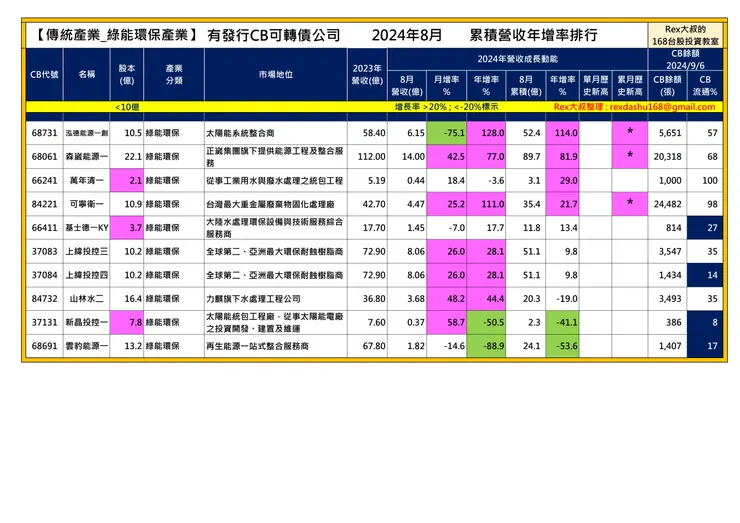Click the circulation value 100
740x523 pixels.
710,180
